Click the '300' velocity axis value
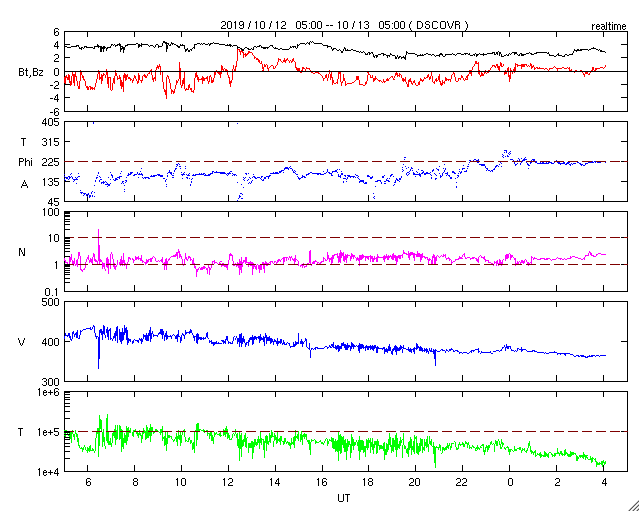The width and height of the screenshot is (640, 512). 51,382
